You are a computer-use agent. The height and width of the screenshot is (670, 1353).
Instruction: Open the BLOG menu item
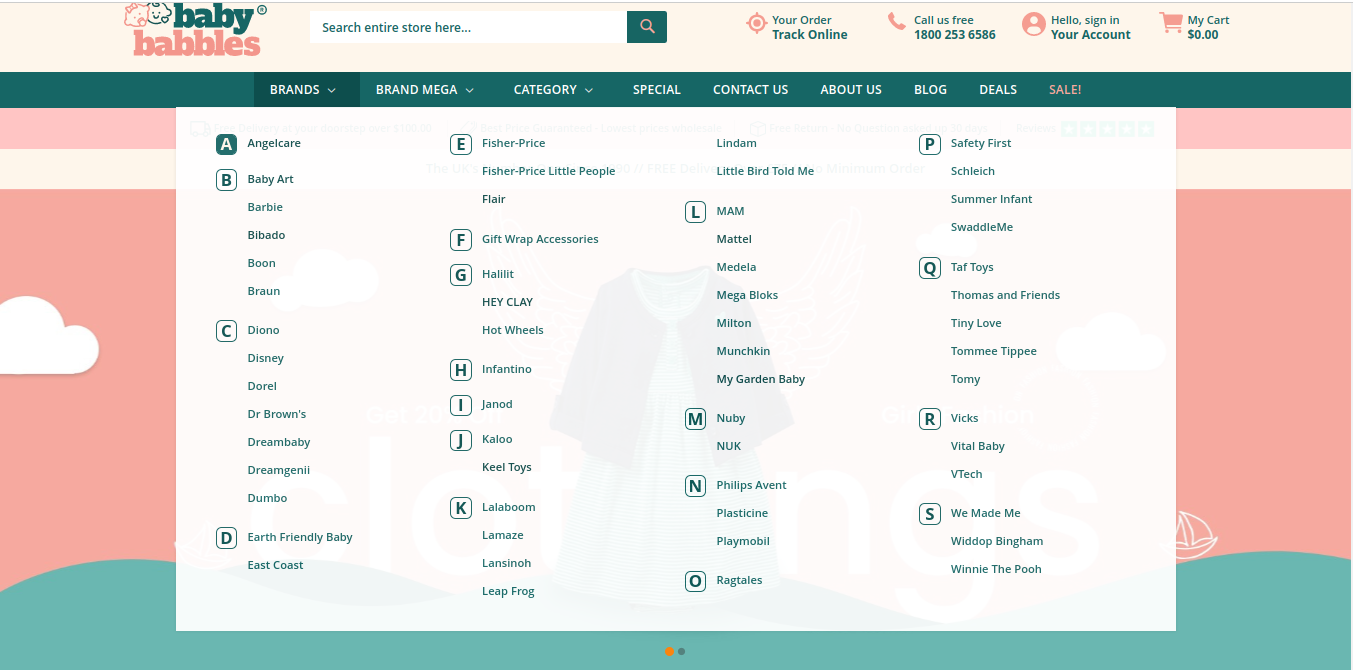[930, 90]
